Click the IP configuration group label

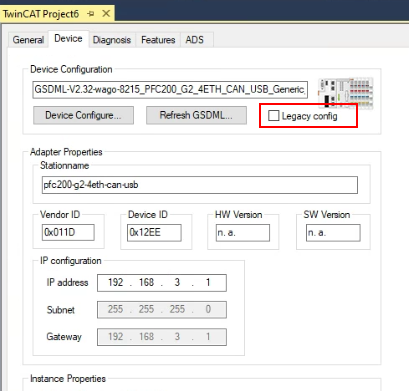click(x=71, y=261)
